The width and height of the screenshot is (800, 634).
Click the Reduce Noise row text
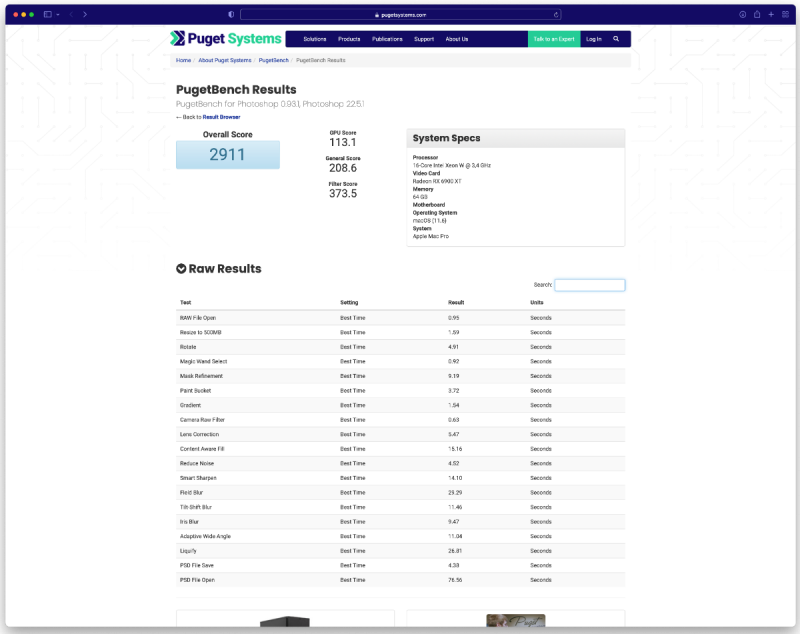[x=197, y=464]
